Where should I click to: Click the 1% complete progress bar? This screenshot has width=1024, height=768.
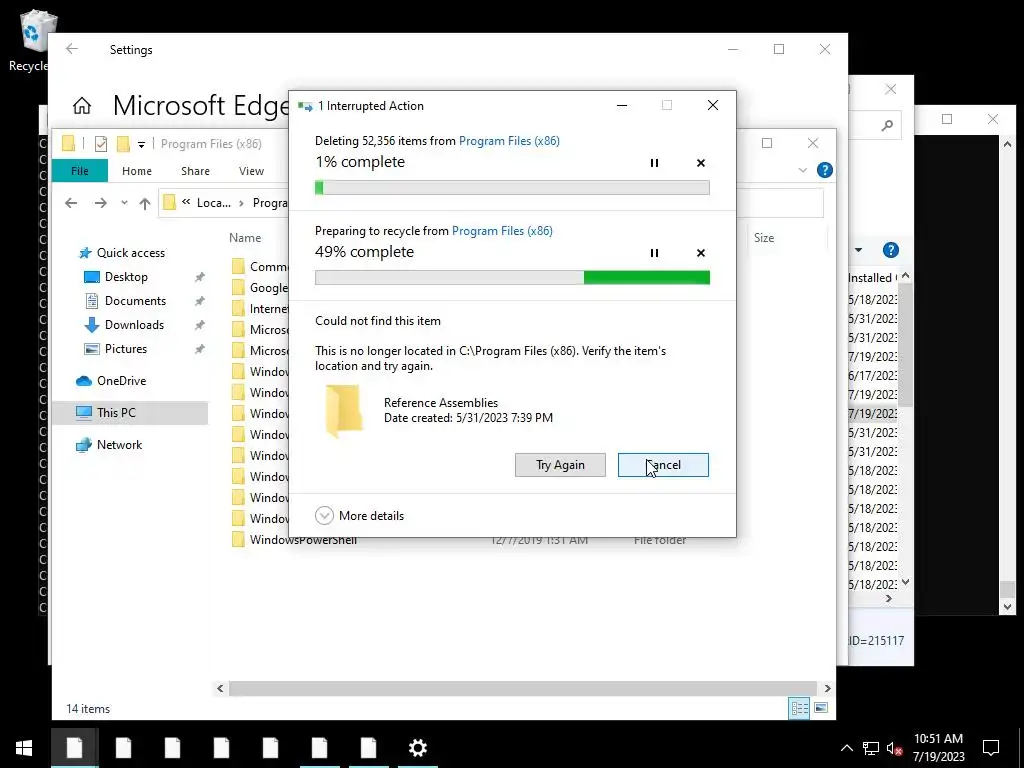tap(512, 188)
